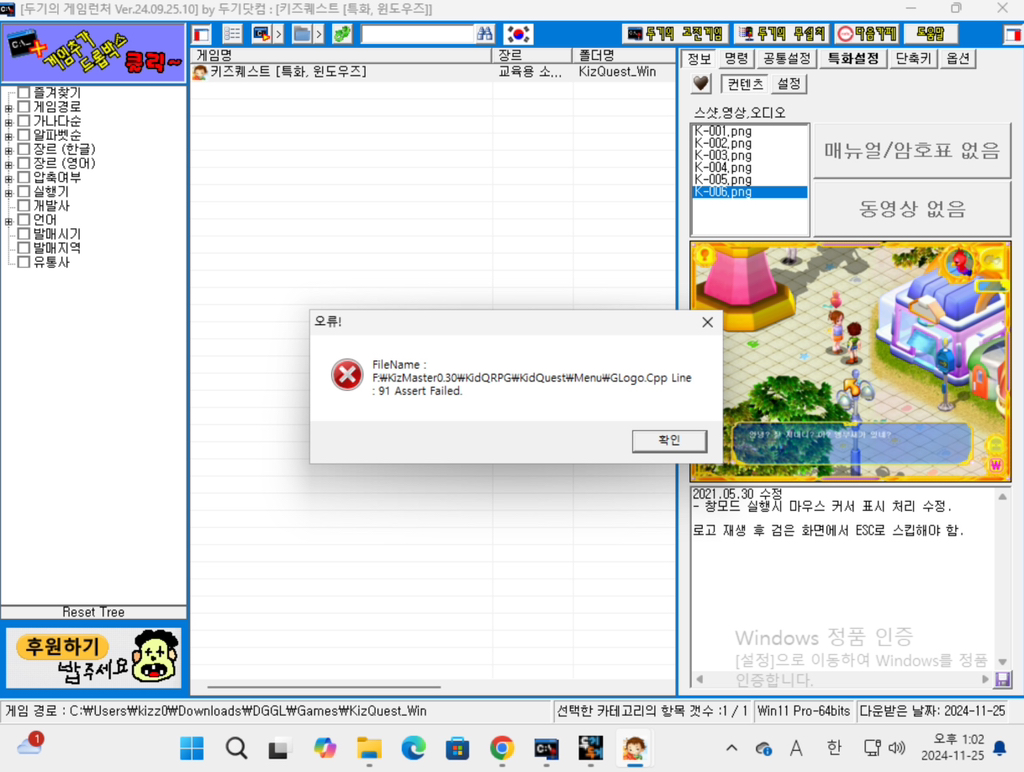Screen dimensions: 1024x772
Task: Select K-003.png in the screenshot list
Action: (x=722, y=156)
